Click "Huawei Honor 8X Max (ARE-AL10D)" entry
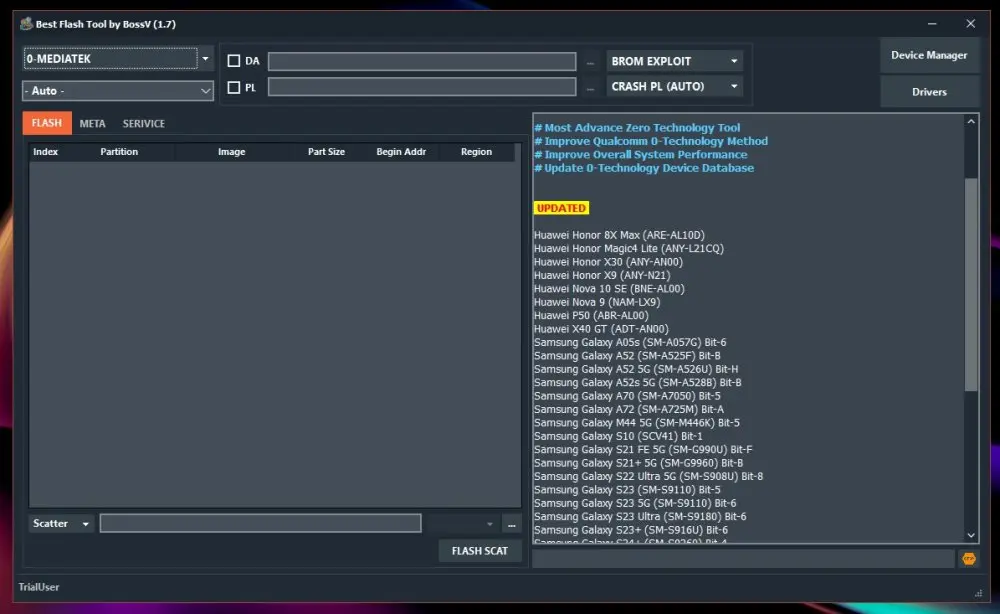1000x614 pixels. 619,235
